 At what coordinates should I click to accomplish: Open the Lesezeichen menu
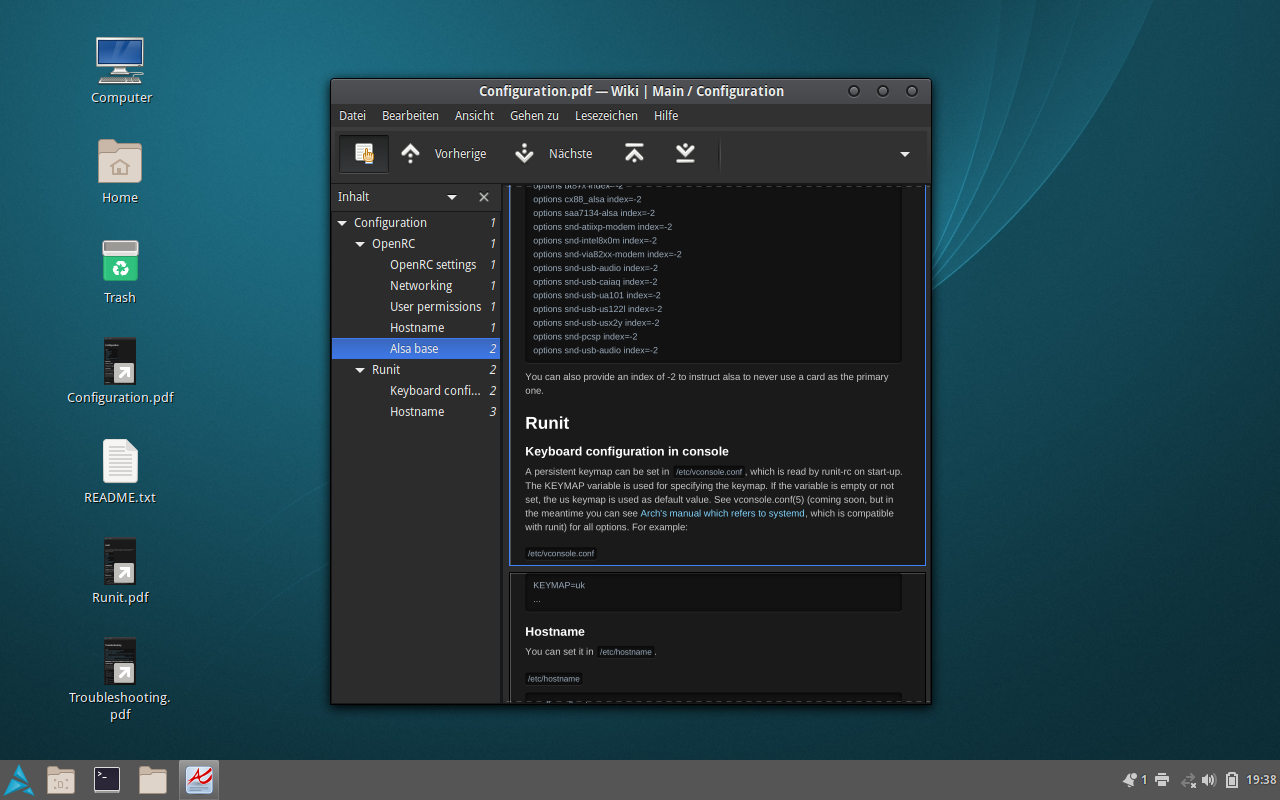point(606,116)
